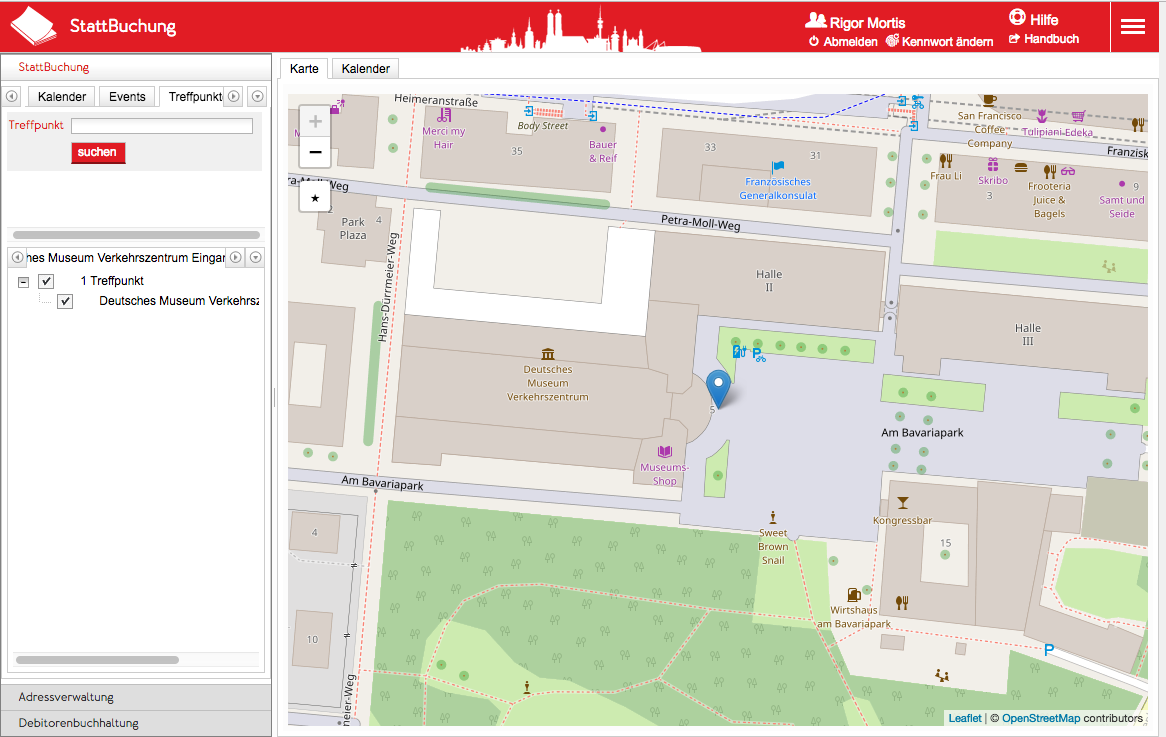Open the hamburger menu in header
The image size is (1166, 737).
1133,27
